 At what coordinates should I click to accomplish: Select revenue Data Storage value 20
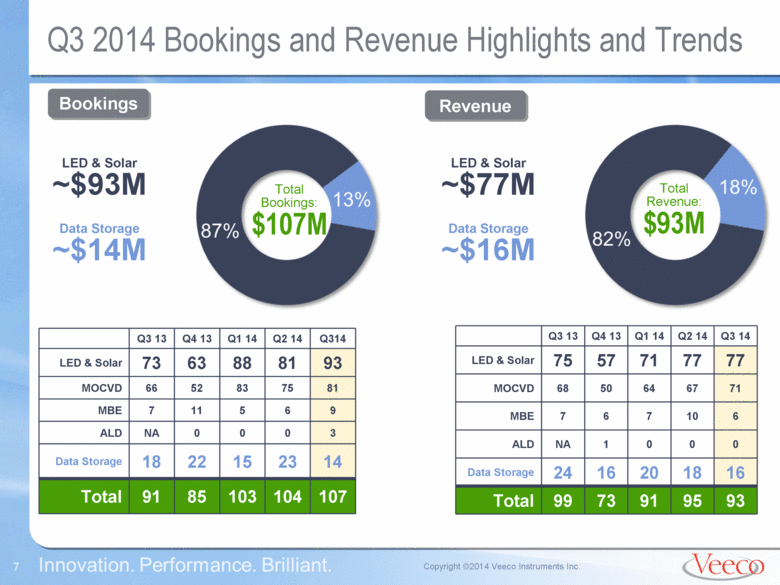649,473
